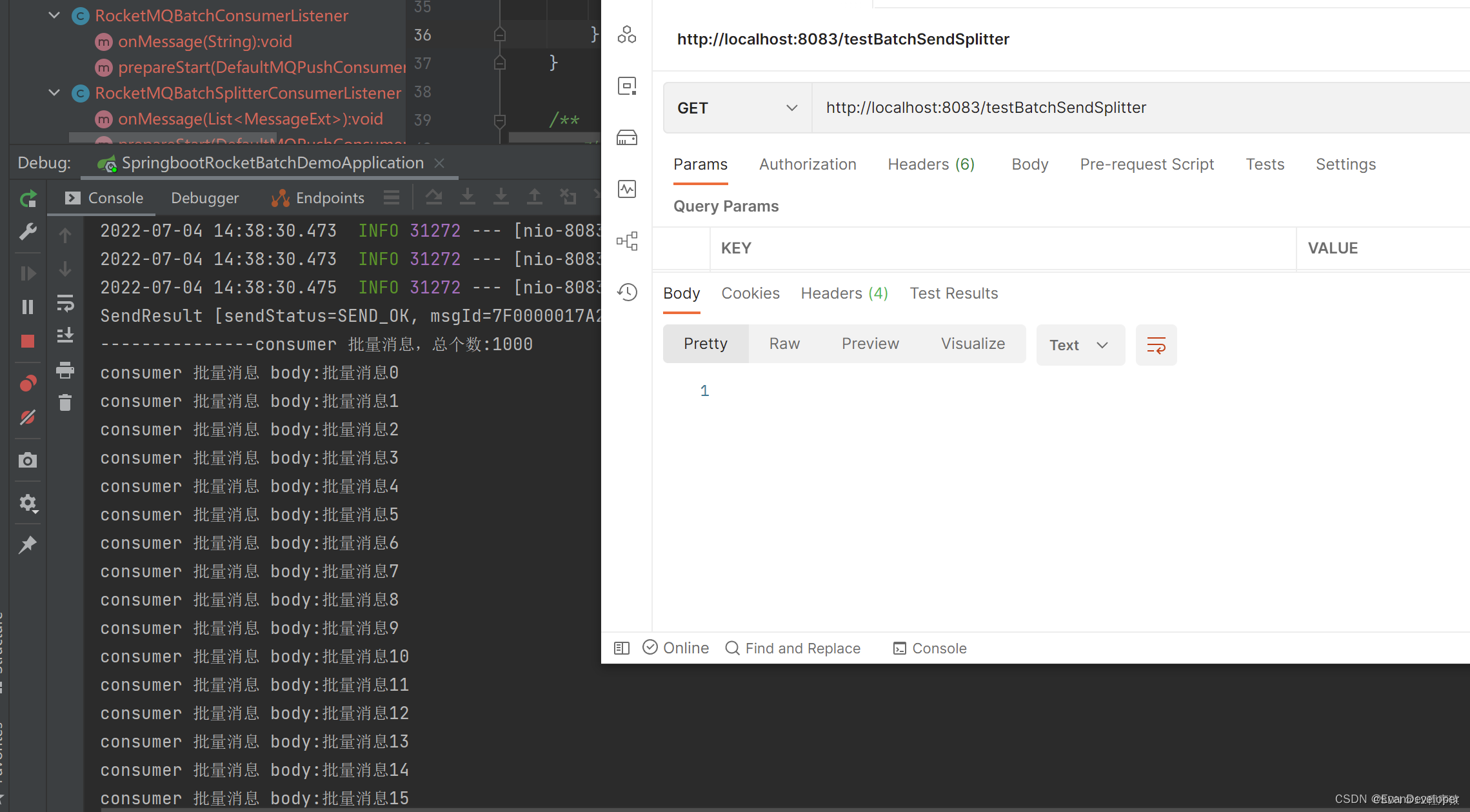Viewport: 1470px width, 812px height.
Task: Pause the running program
Action: click(28, 306)
